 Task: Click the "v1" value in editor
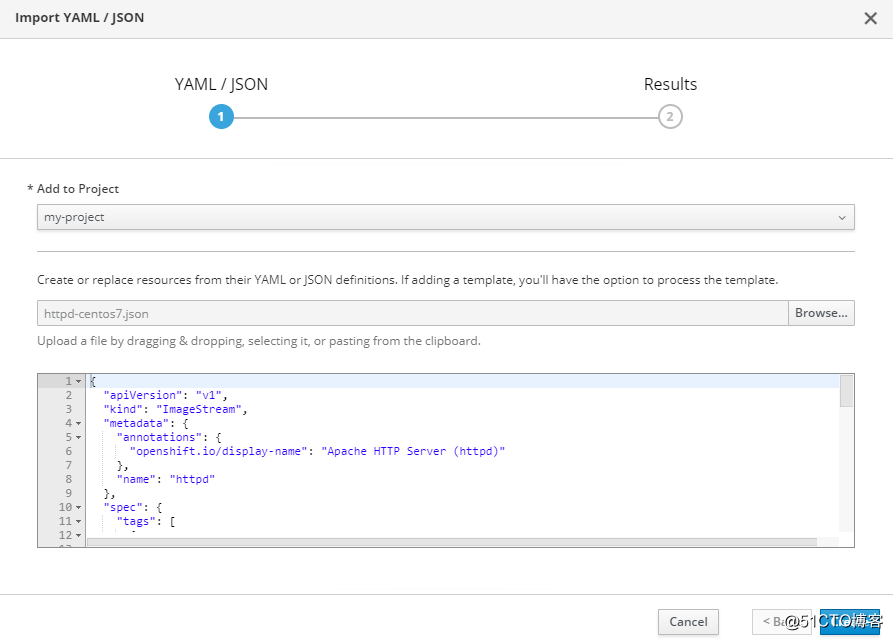click(x=208, y=395)
